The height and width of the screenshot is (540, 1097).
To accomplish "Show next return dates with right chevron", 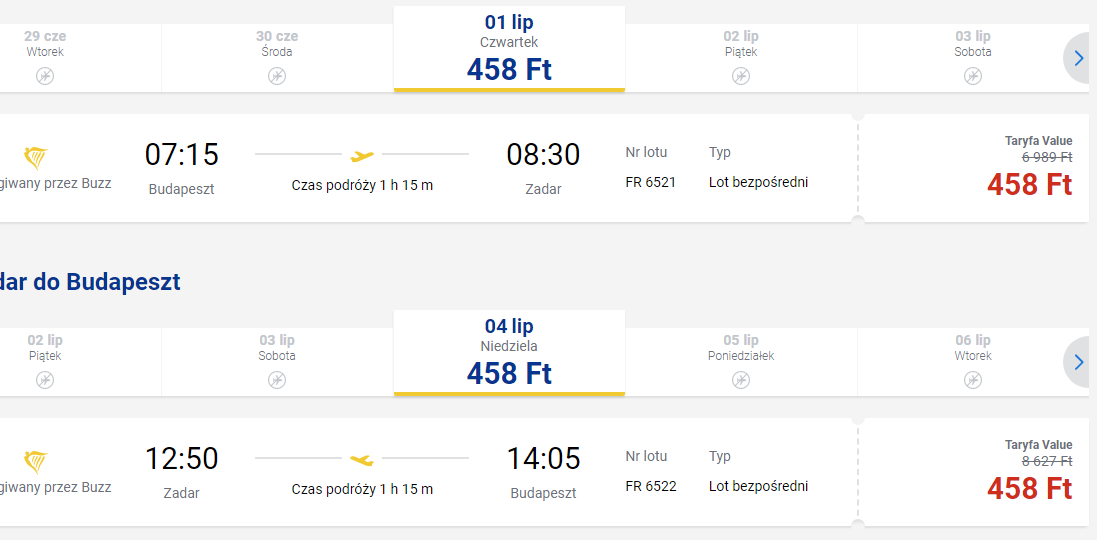I will tap(1079, 362).
